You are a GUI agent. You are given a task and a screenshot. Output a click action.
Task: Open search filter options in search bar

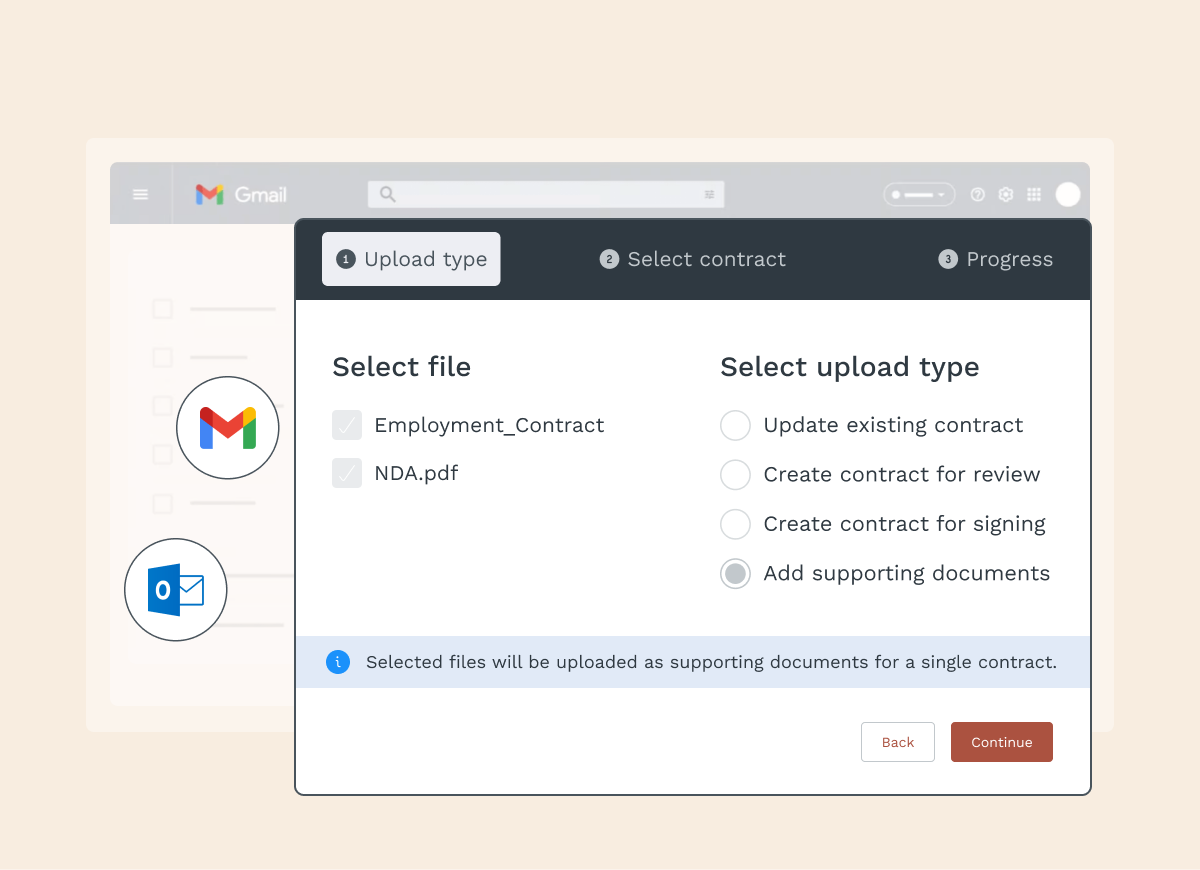709,194
